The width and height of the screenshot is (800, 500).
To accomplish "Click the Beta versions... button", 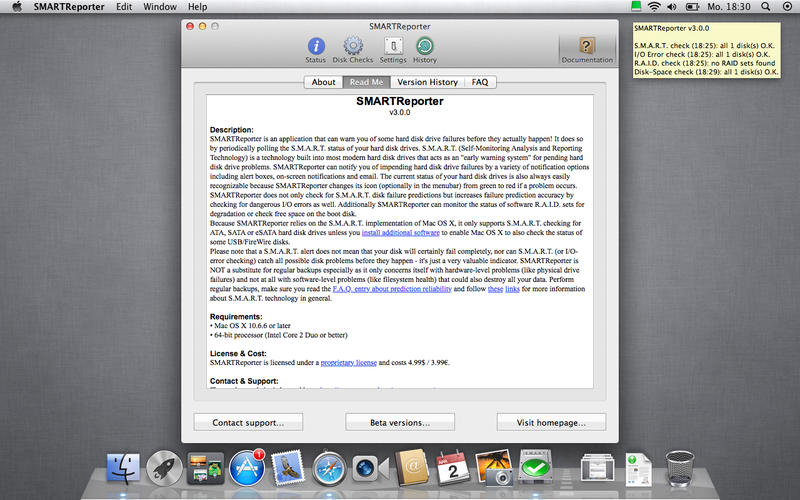I will point(400,422).
